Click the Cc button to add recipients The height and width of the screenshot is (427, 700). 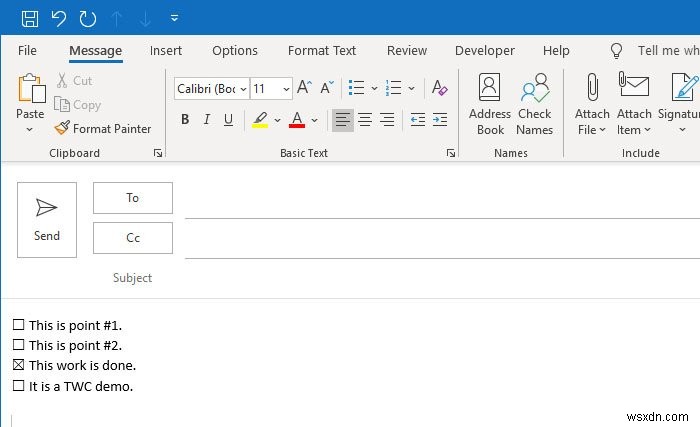tap(133, 238)
